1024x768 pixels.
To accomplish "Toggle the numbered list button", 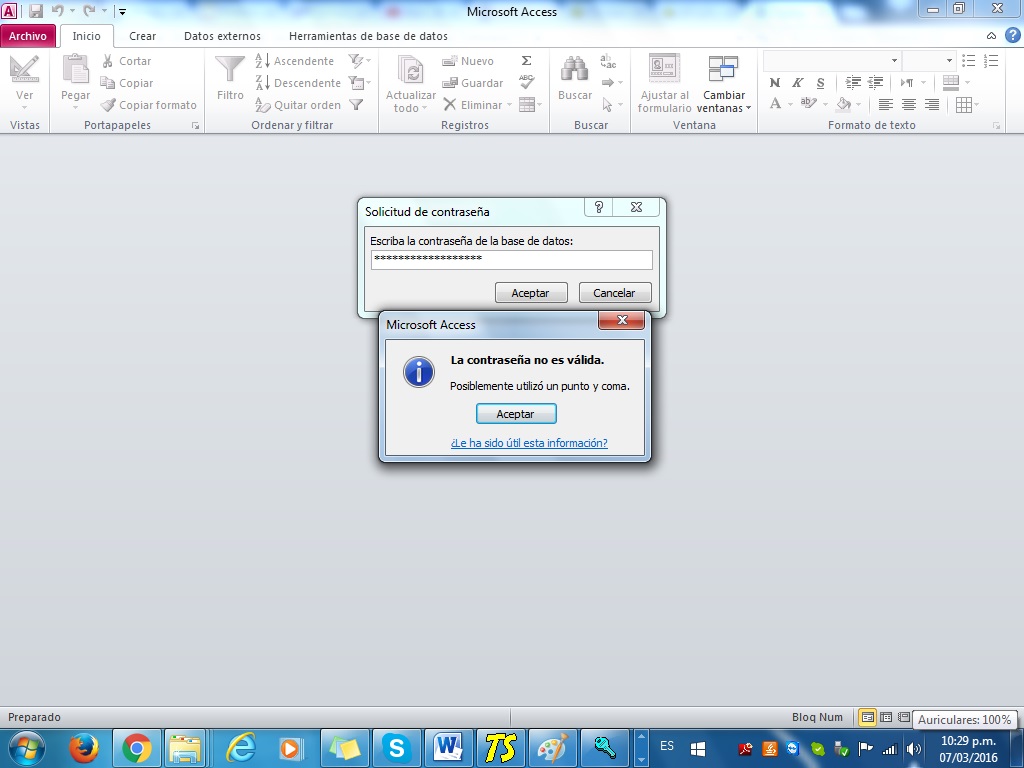I will tap(991, 61).
